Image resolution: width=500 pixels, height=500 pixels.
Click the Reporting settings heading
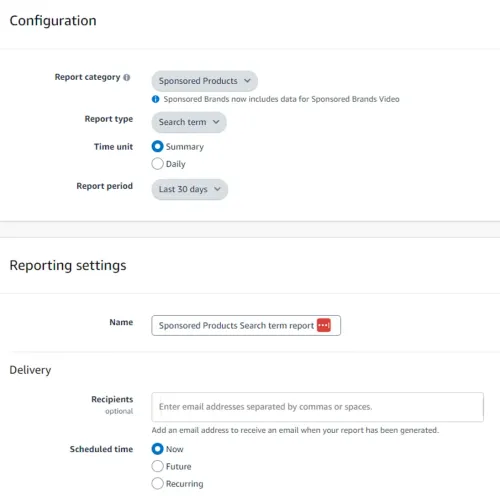coord(68,266)
